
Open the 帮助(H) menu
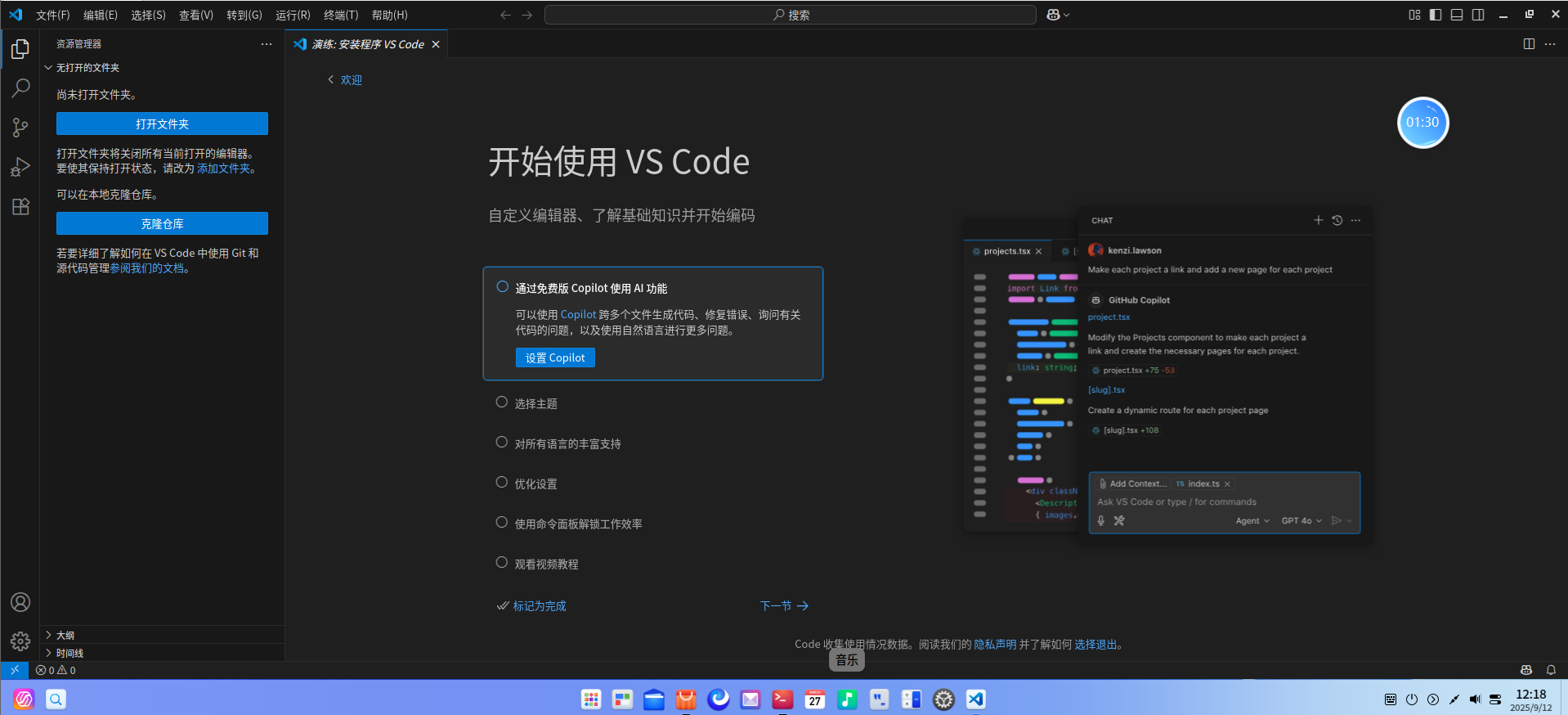389,15
